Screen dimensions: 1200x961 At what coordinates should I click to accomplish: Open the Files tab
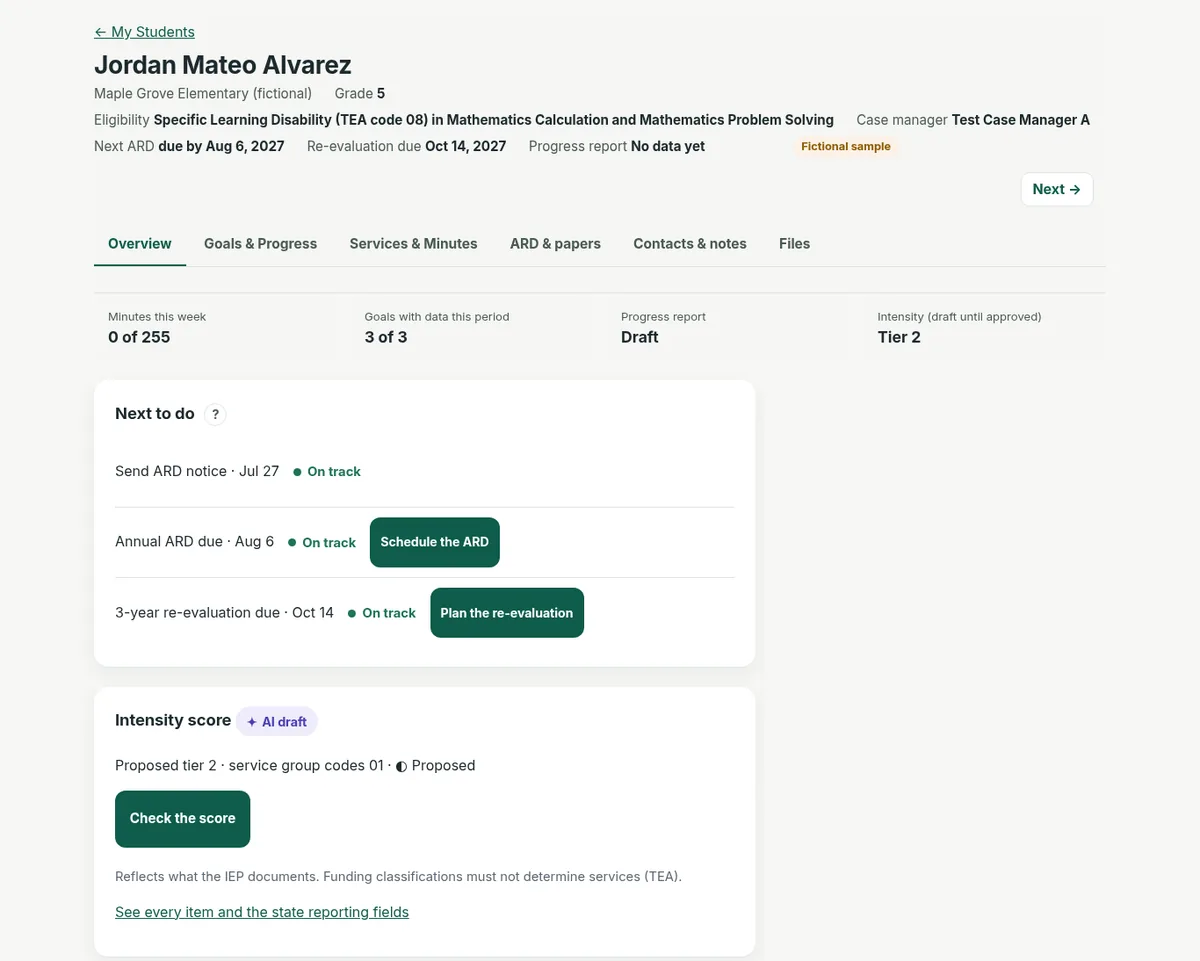tap(794, 243)
